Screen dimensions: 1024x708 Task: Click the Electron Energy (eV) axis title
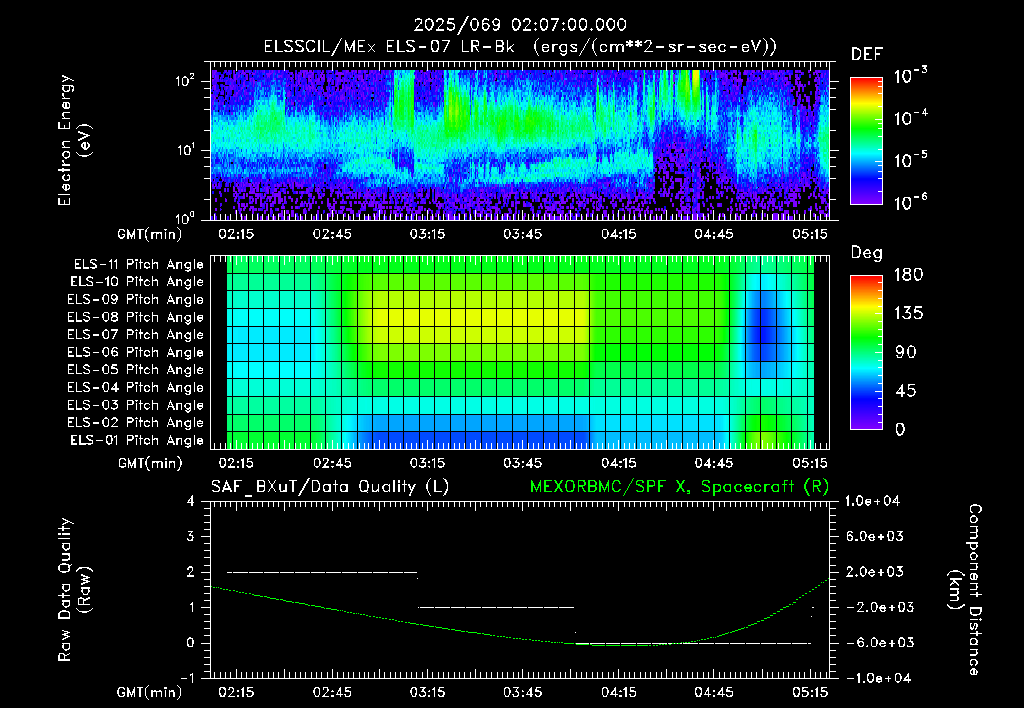pyautogui.click(x=73, y=140)
